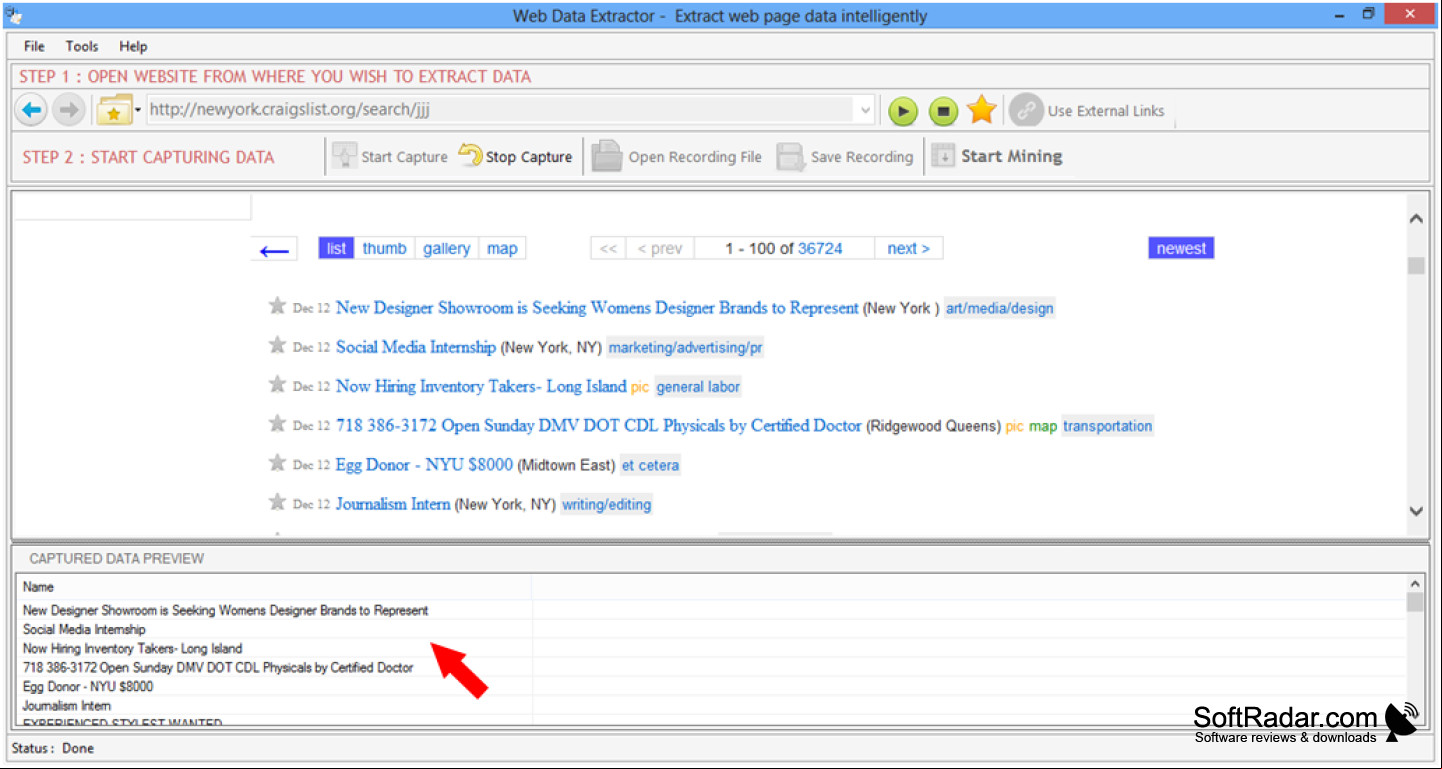Viewport: 1442px width, 769px height.
Task: Open Social Media Internship listing link
Action: (416, 347)
